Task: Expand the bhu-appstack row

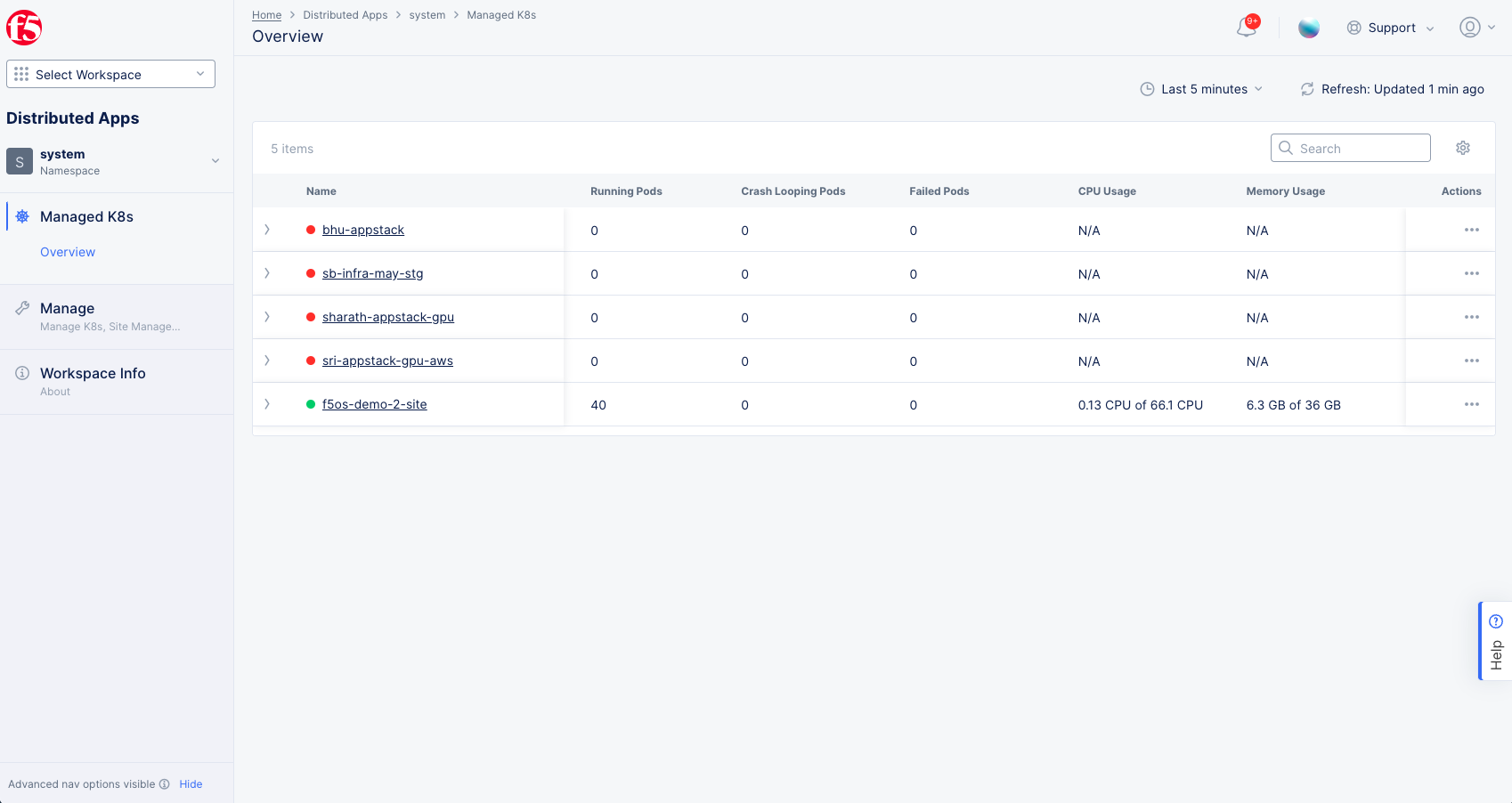Action: (x=266, y=229)
